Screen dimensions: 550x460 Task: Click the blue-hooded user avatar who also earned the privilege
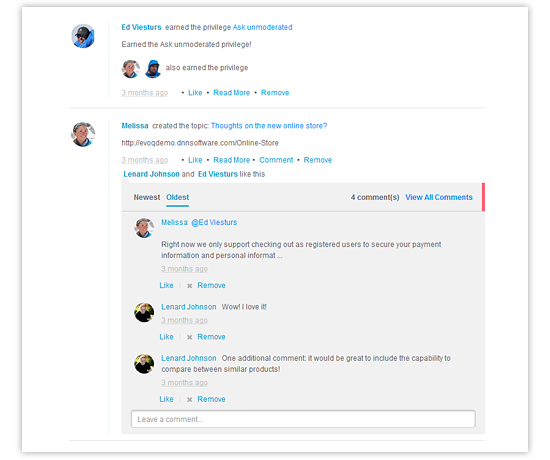pos(153,69)
